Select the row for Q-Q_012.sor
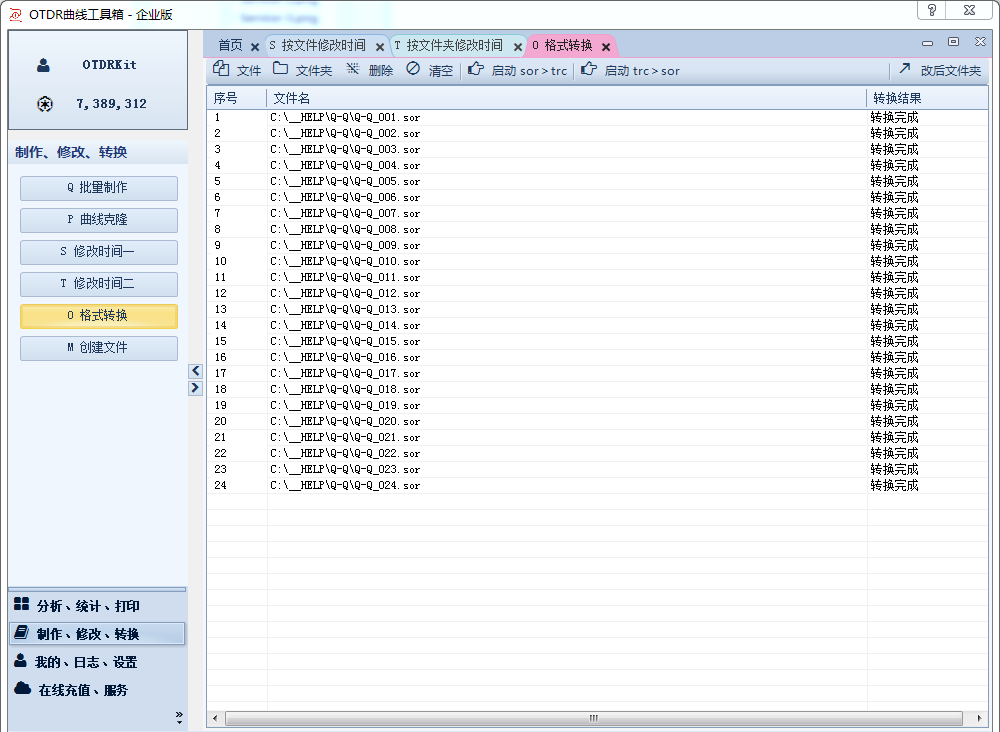 (x=345, y=293)
